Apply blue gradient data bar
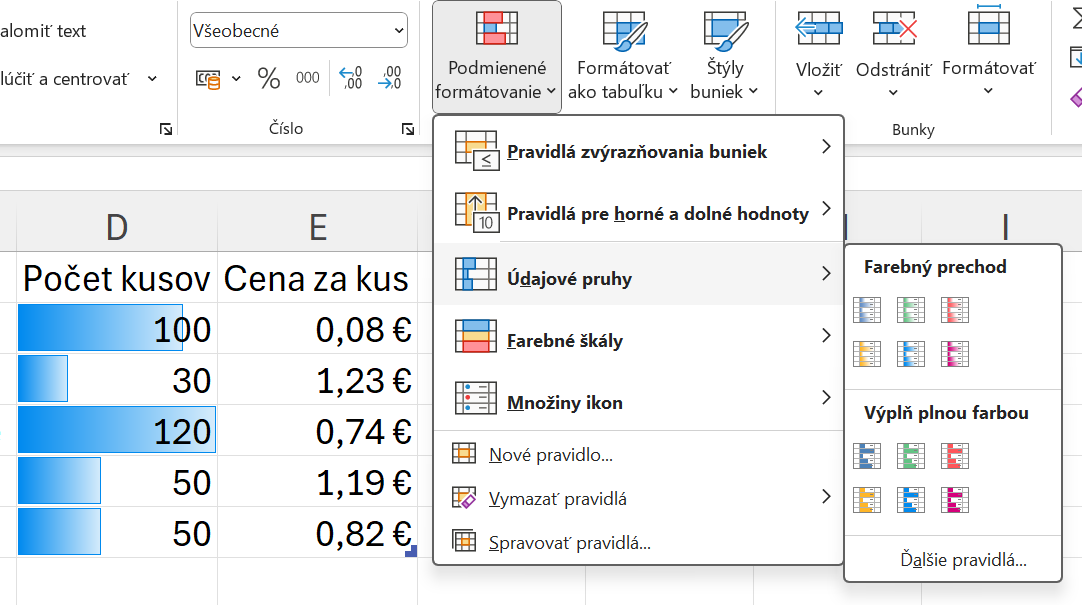 click(x=867, y=310)
